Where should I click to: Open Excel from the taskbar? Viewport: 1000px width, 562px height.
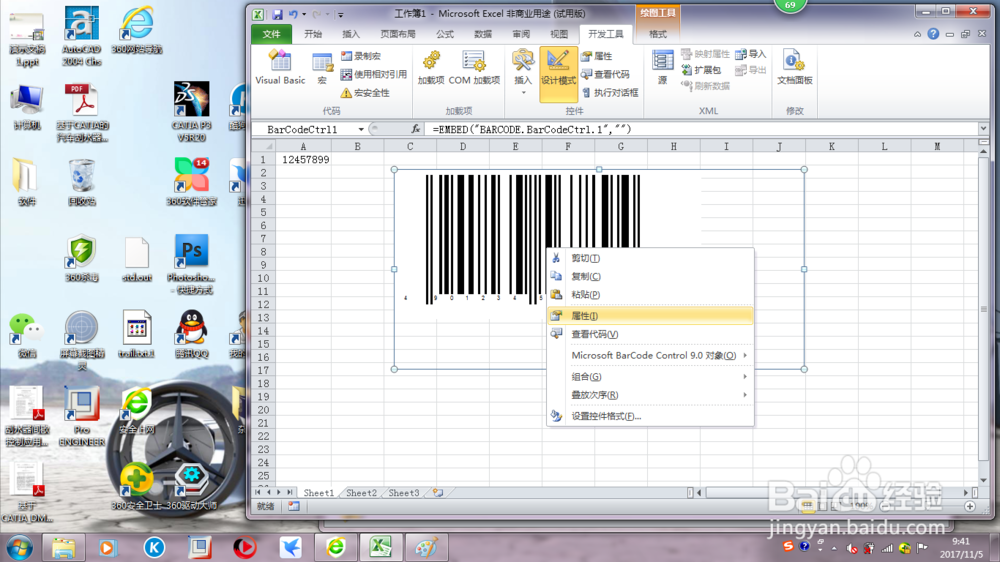(380, 547)
